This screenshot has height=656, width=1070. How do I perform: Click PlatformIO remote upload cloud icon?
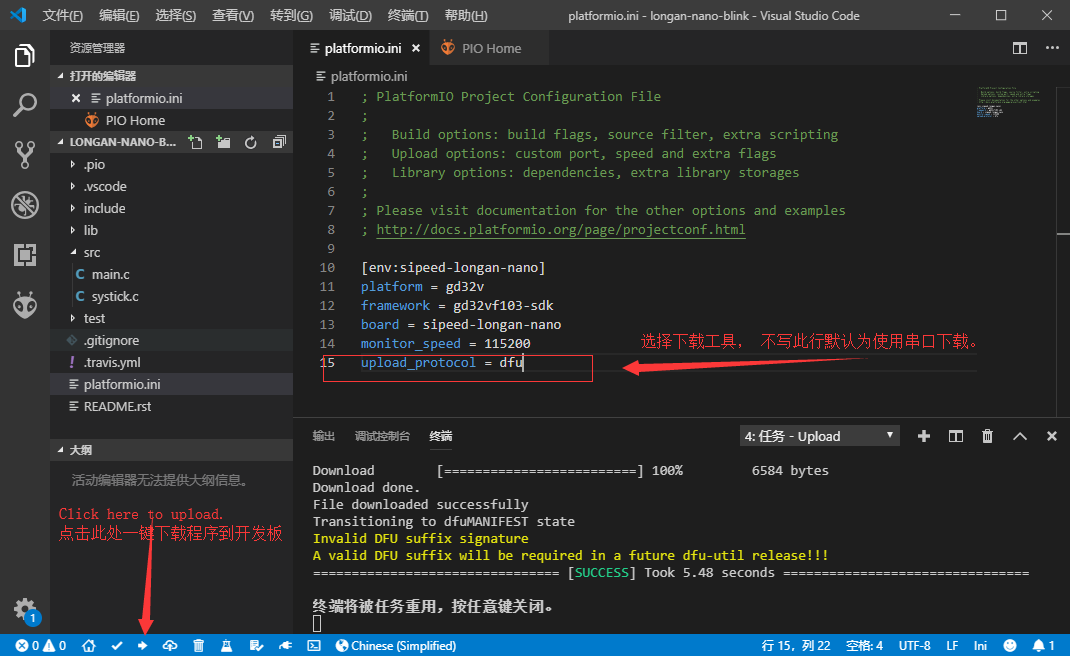(170, 646)
